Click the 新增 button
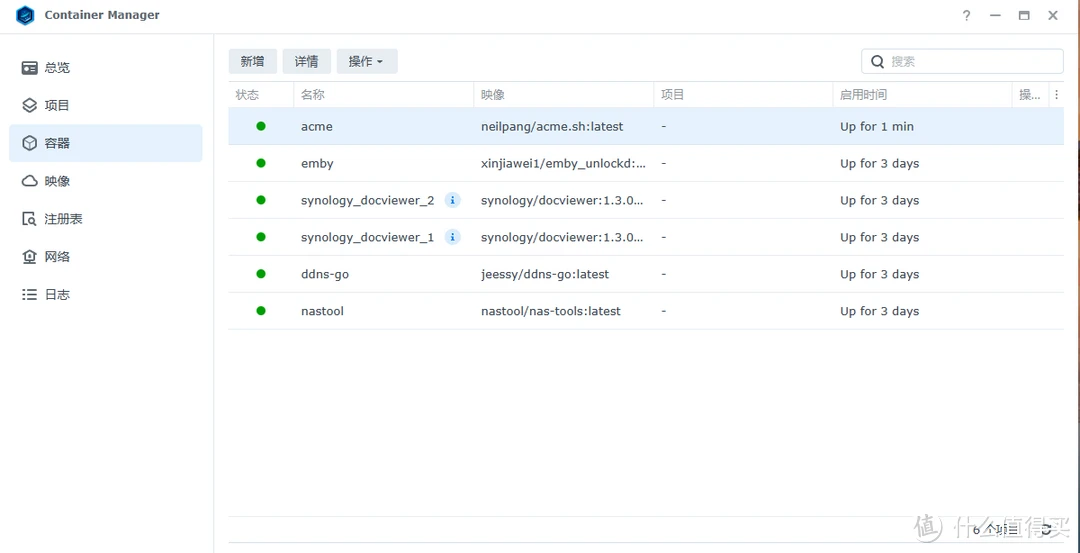The width and height of the screenshot is (1080, 553). tap(252, 61)
